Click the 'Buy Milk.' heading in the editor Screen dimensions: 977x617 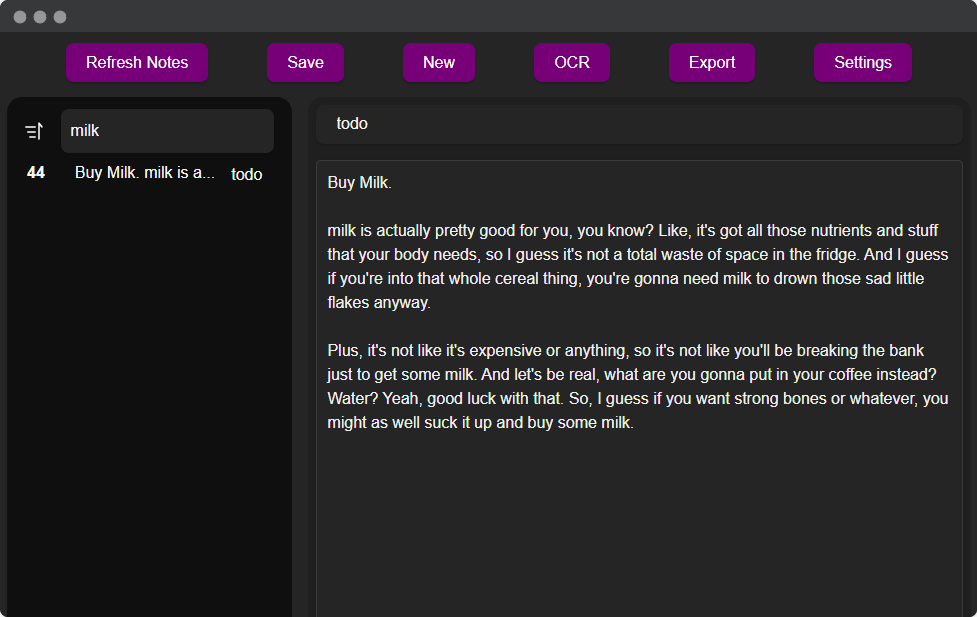pyautogui.click(x=359, y=183)
